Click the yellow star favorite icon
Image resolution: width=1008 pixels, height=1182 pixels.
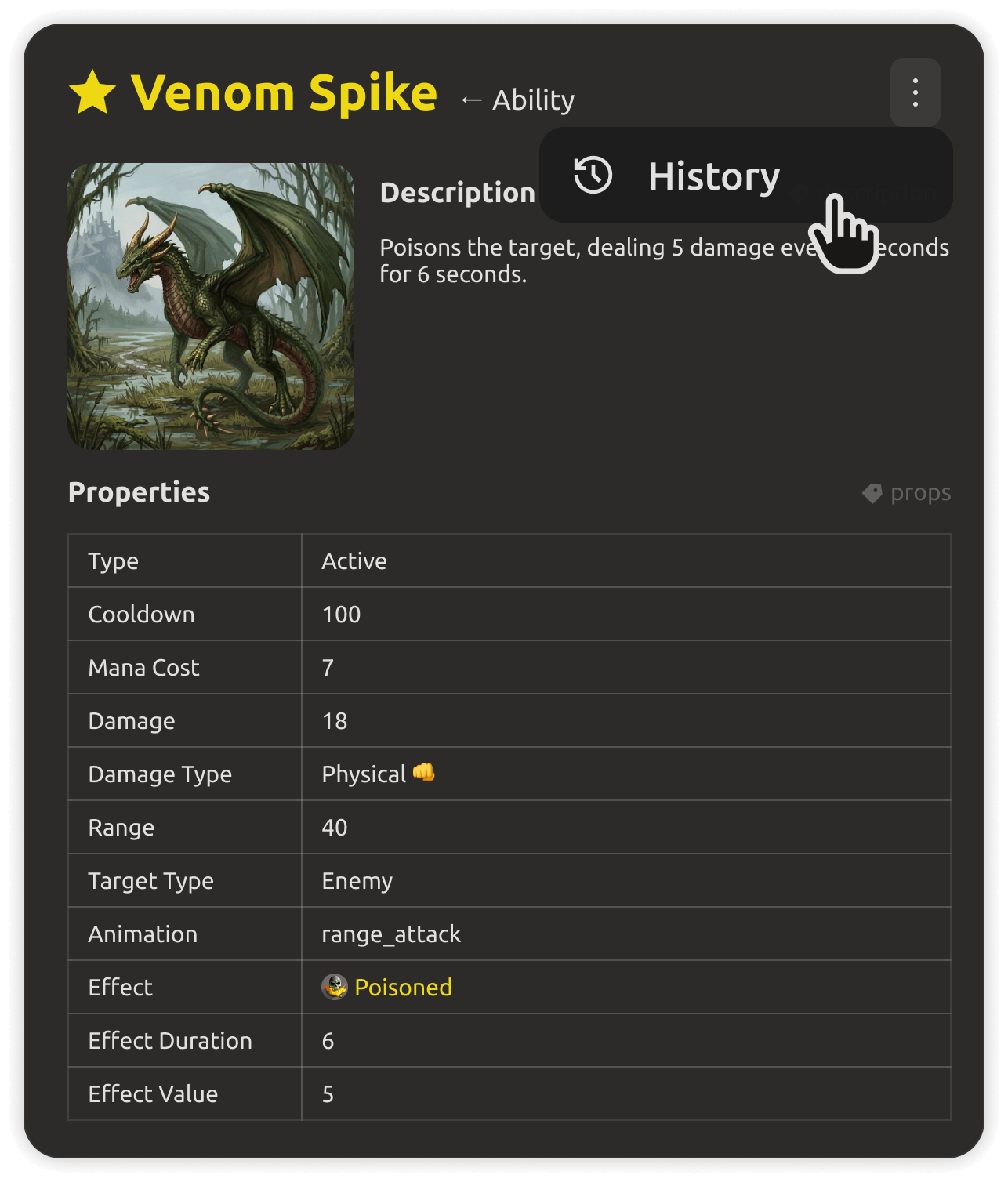point(92,92)
